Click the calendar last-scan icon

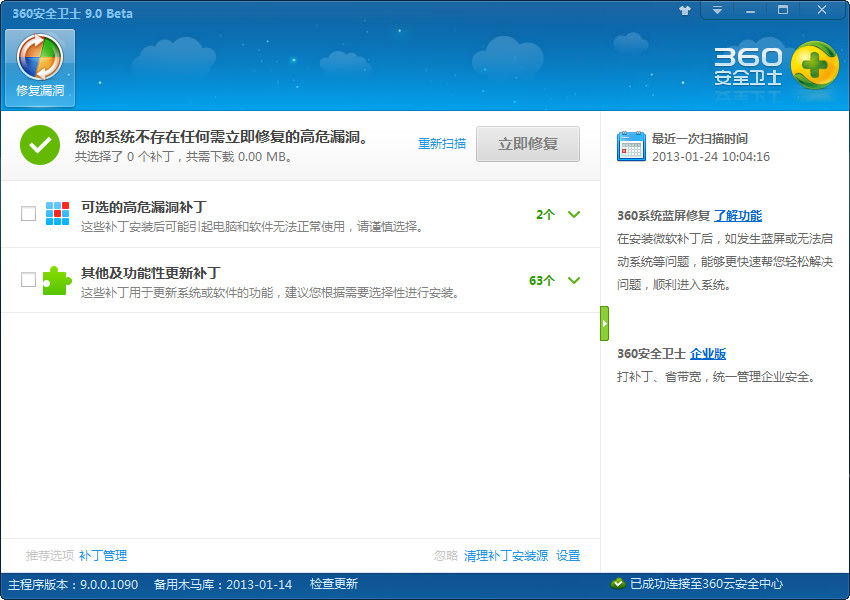tap(631, 146)
